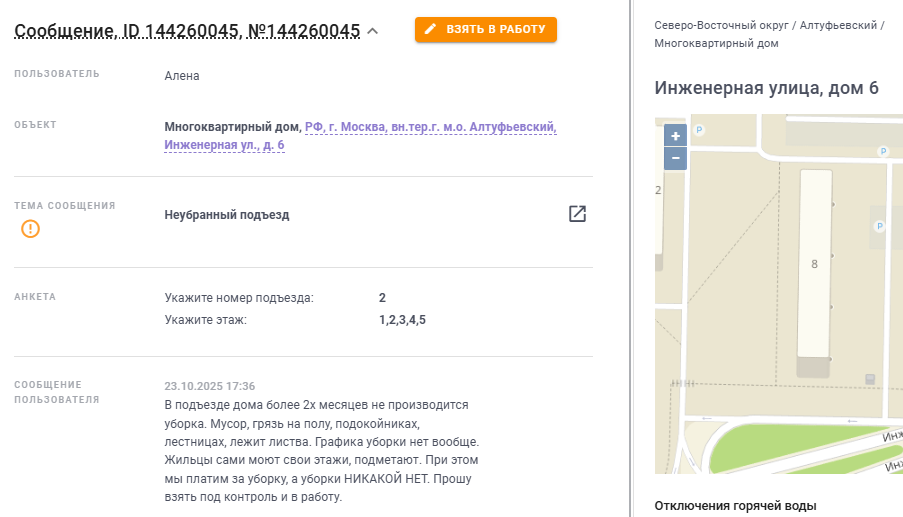Open the 'Многоквартирный дом' breadcrumb
Image resolution: width=903 pixels, height=517 pixels.
716,43
